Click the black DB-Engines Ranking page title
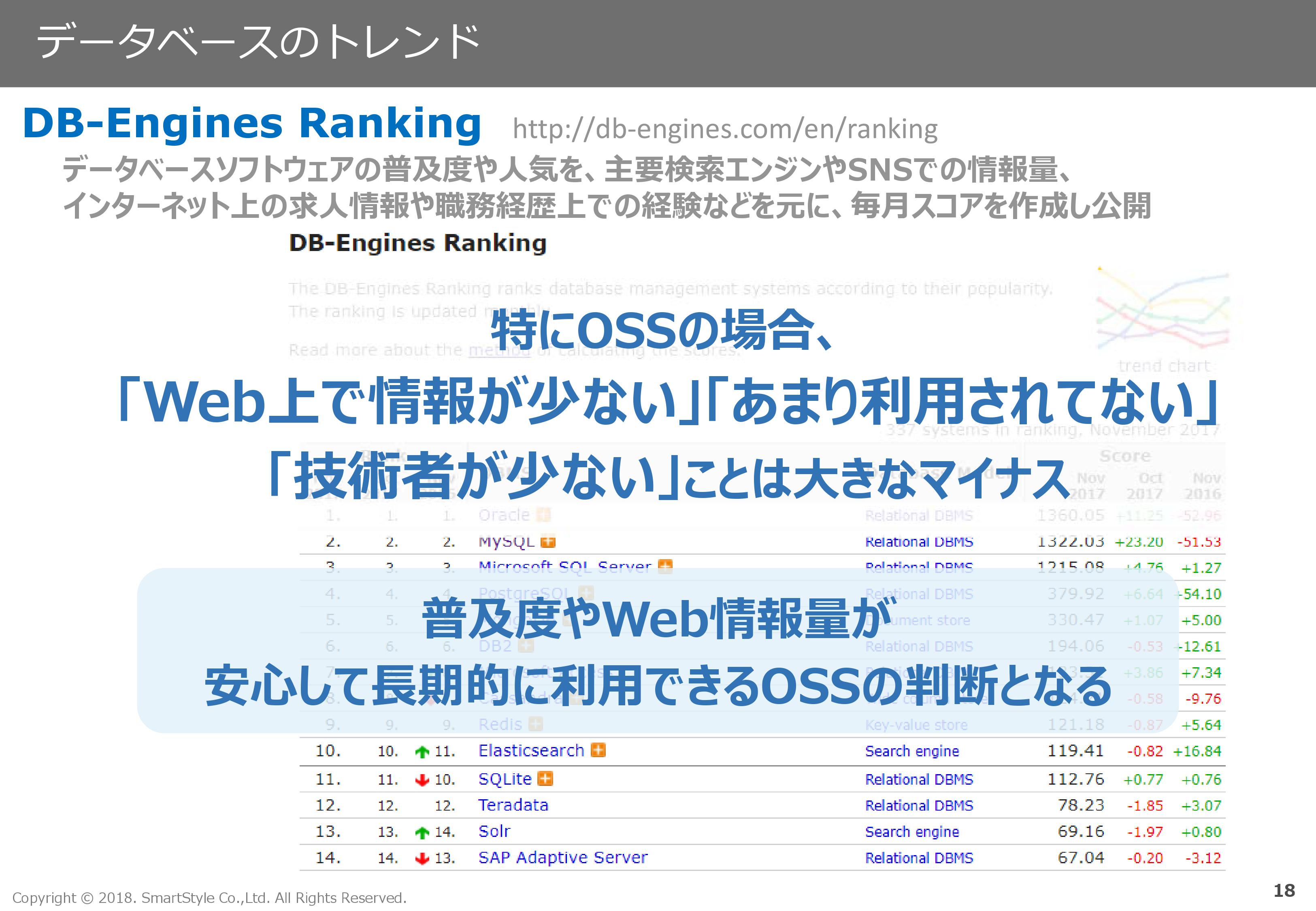This screenshot has height=911, width=1316. click(x=418, y=243)
